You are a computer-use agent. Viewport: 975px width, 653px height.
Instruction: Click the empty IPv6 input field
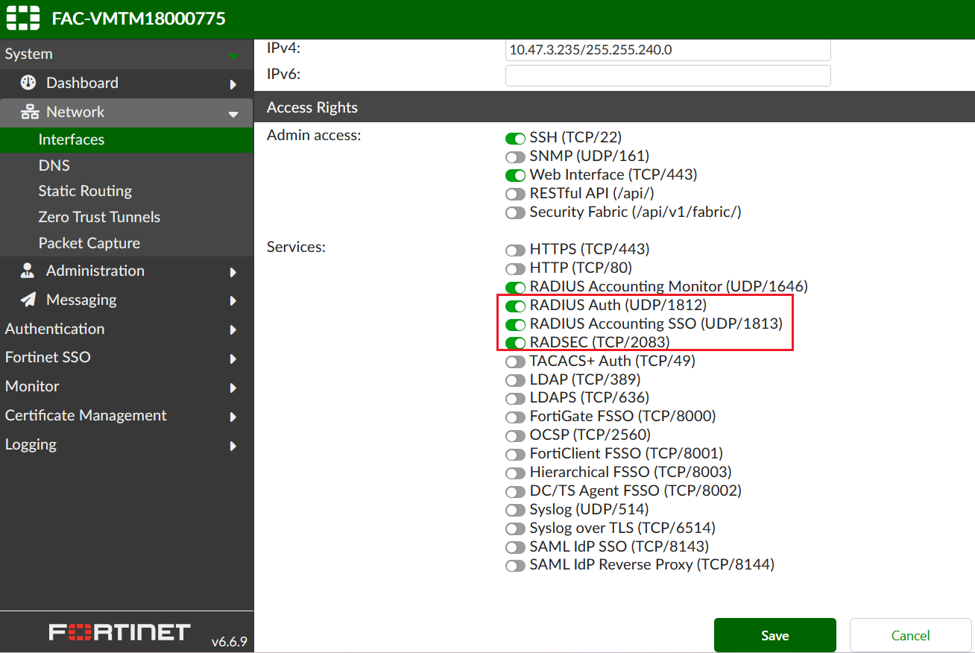[668, 76]
